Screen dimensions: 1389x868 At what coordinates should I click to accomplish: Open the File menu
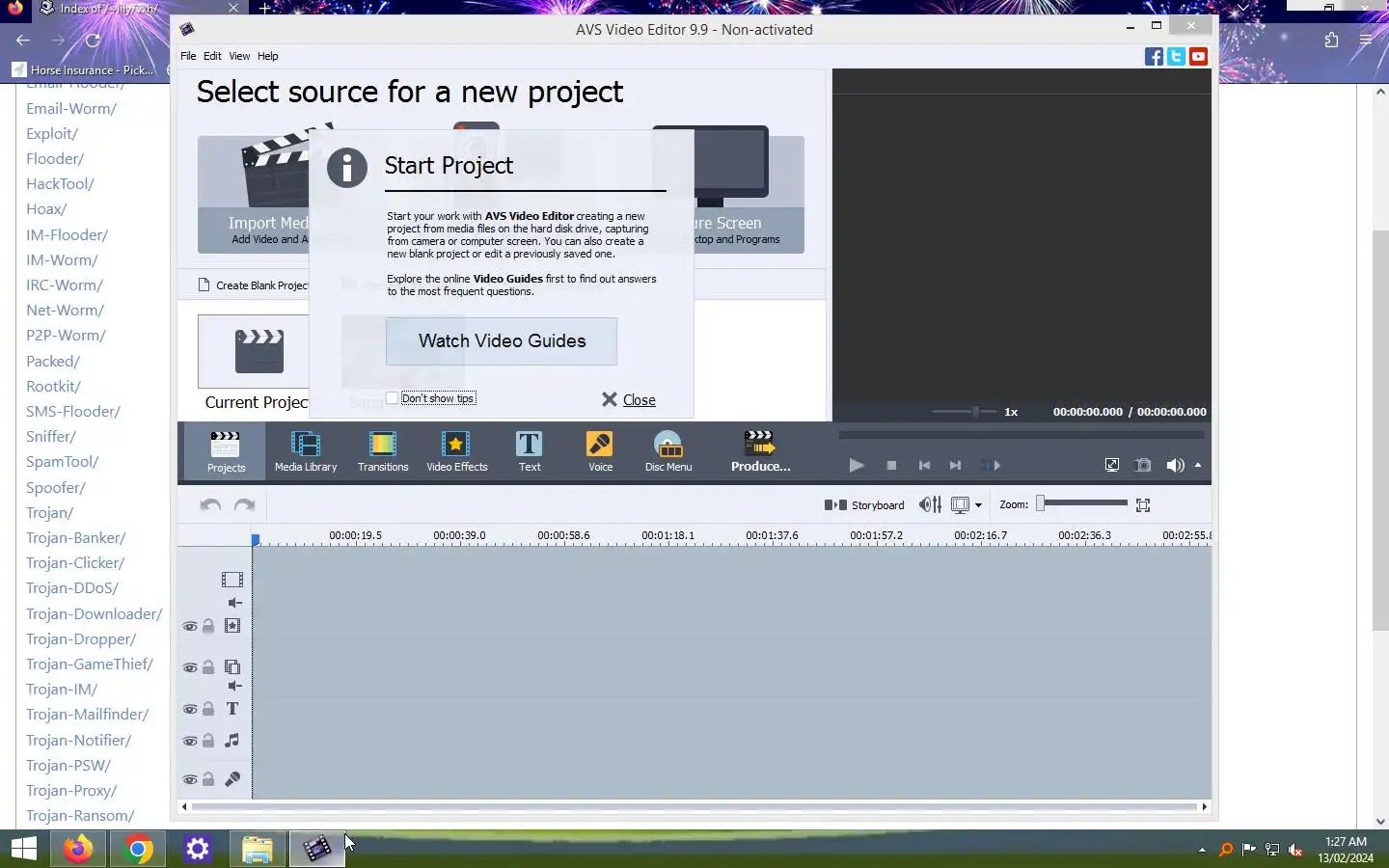(x=188, y=56)
